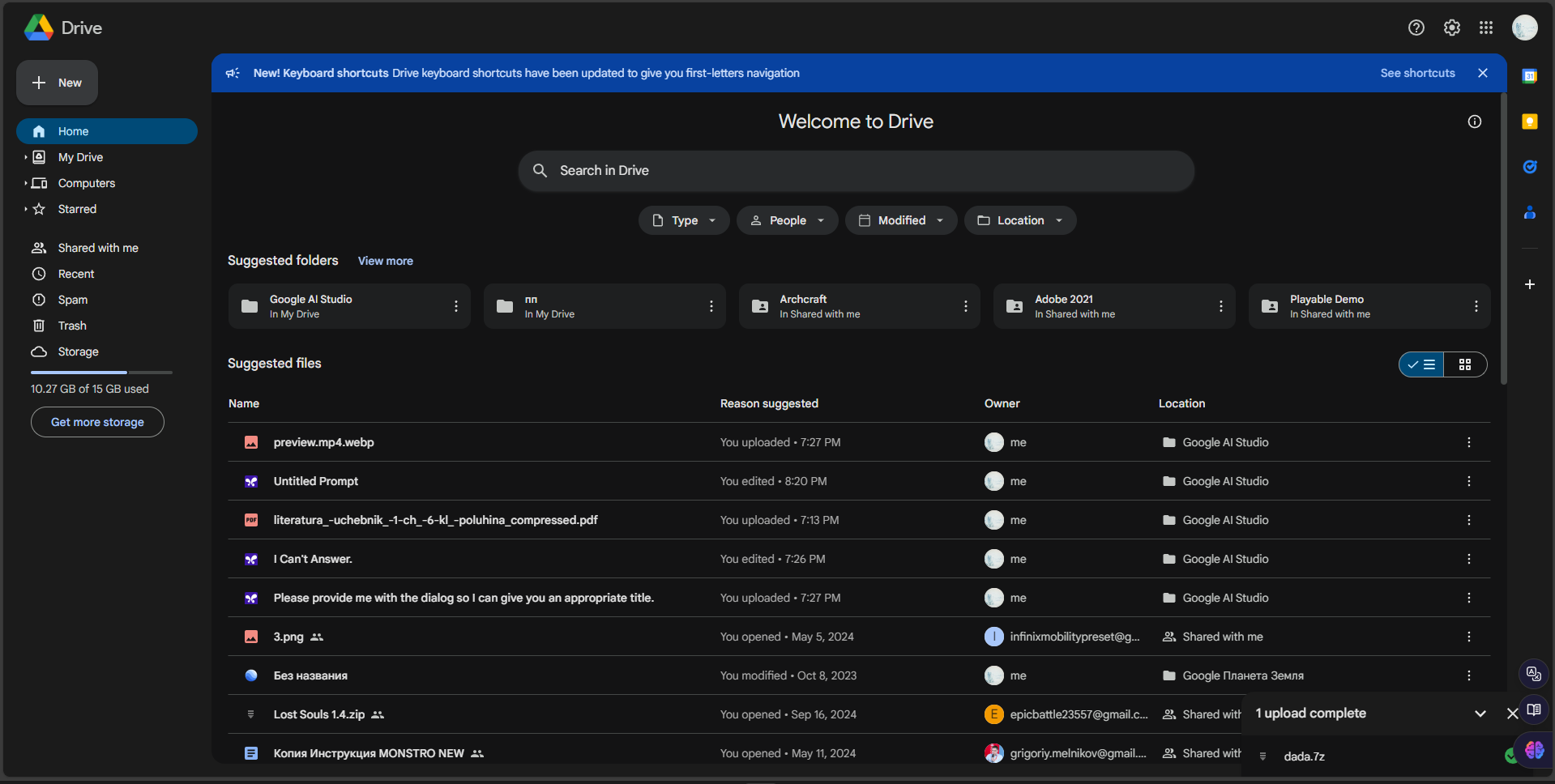The image size is (1555, 784).
Task: Open more actions for I Can't Answer.
Action: click(x=1468, y=559)
